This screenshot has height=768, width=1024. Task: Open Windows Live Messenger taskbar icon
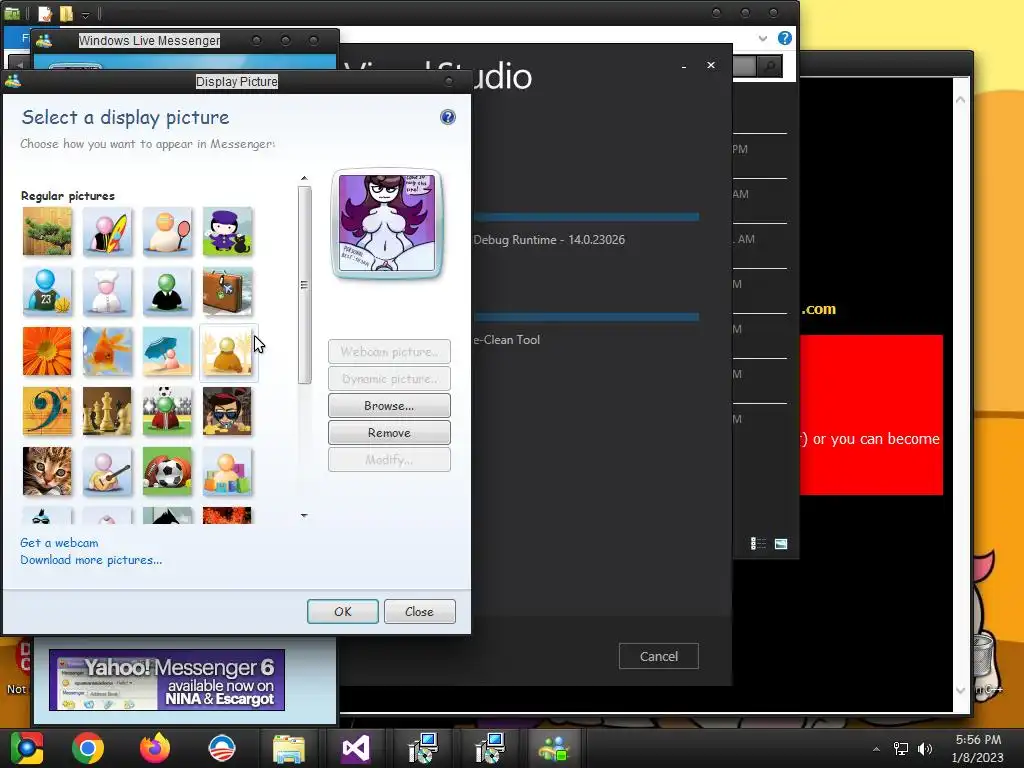(554, 748)
